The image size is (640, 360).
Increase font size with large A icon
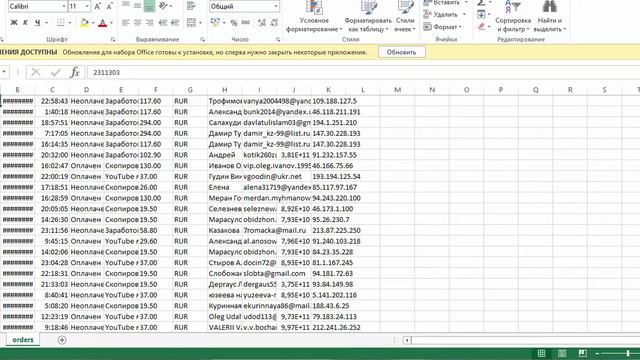pos(97,6)
